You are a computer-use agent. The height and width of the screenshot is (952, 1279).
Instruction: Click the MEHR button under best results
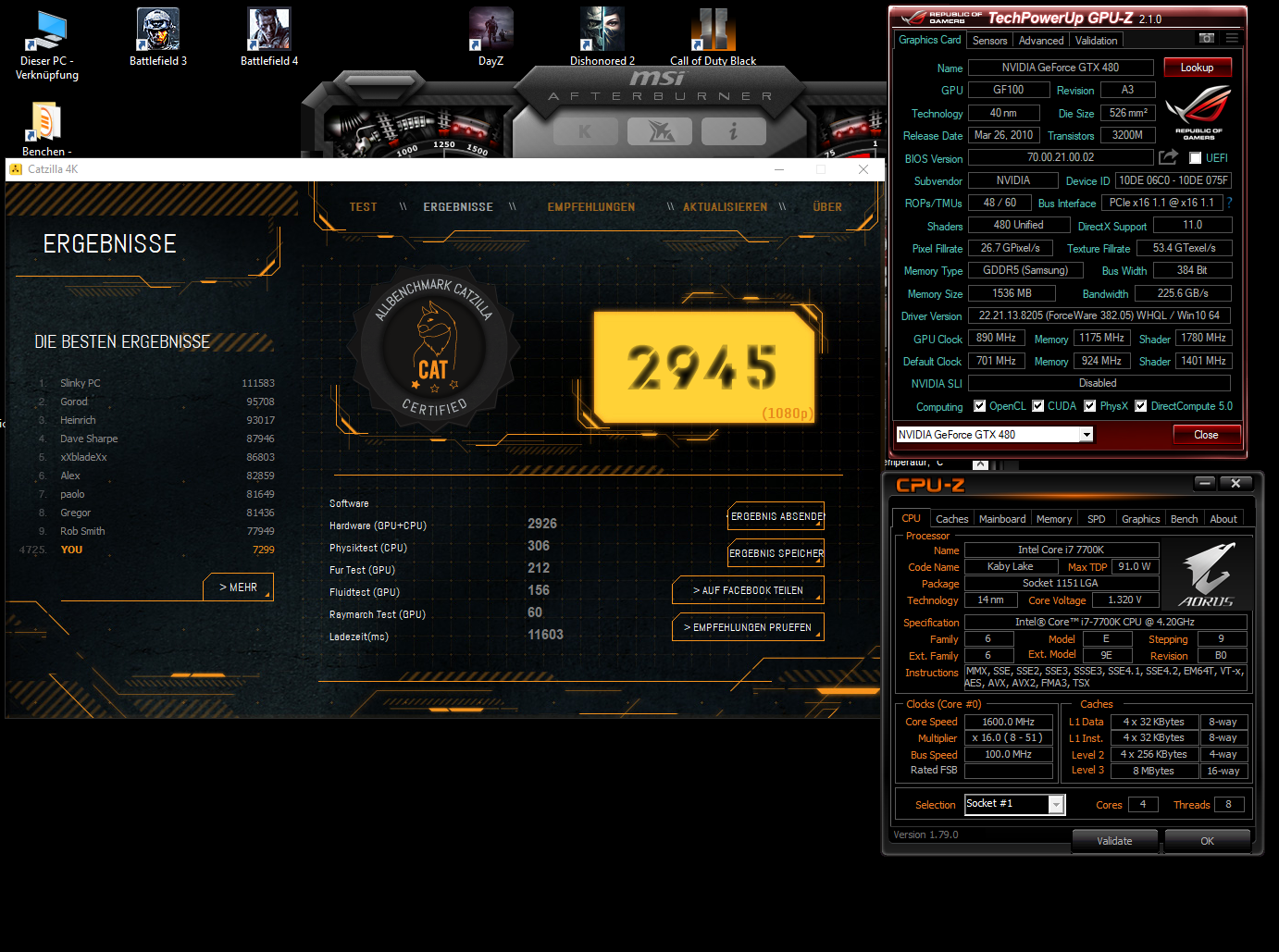[238, 587]
